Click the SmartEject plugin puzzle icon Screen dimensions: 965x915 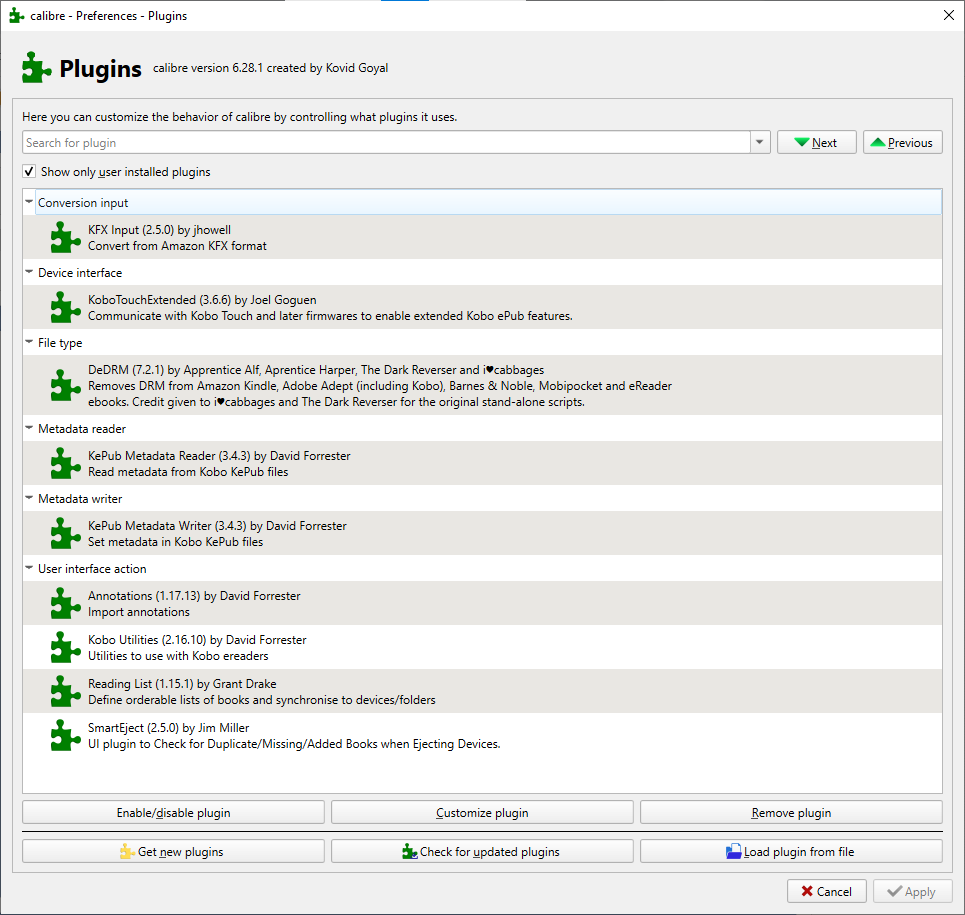click(x=66, y=735)
